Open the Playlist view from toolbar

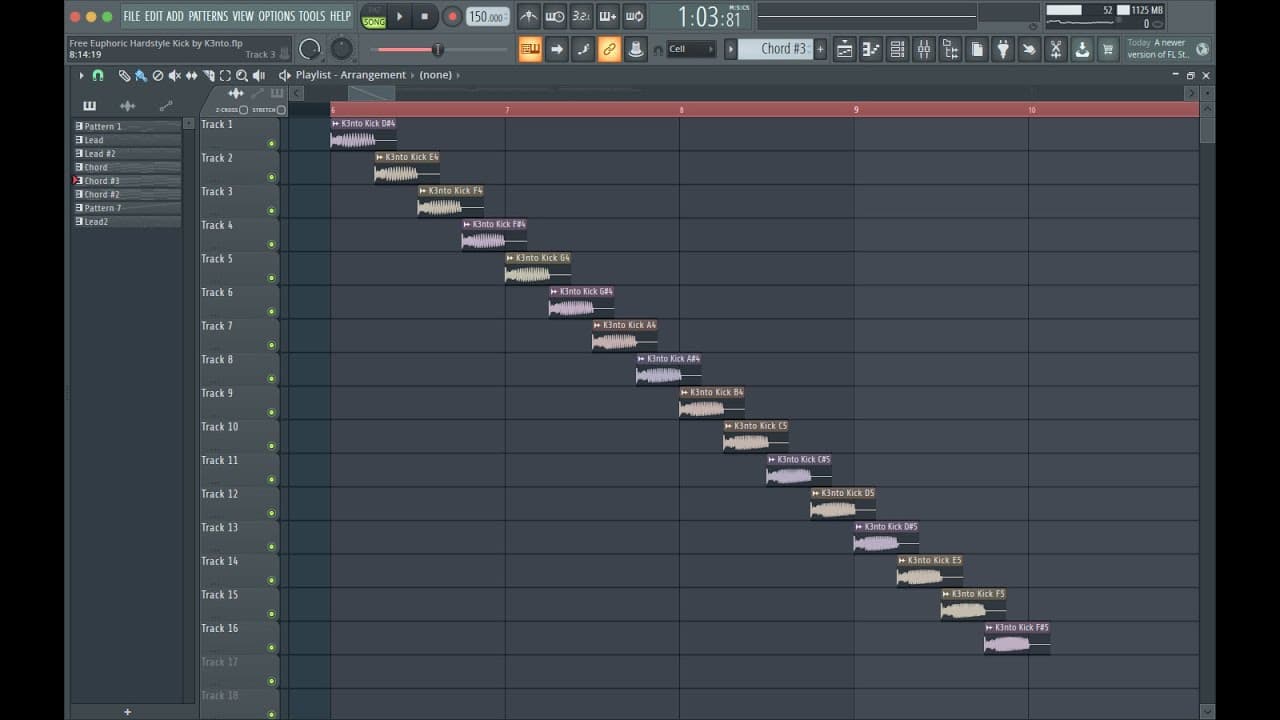(845, 49)
